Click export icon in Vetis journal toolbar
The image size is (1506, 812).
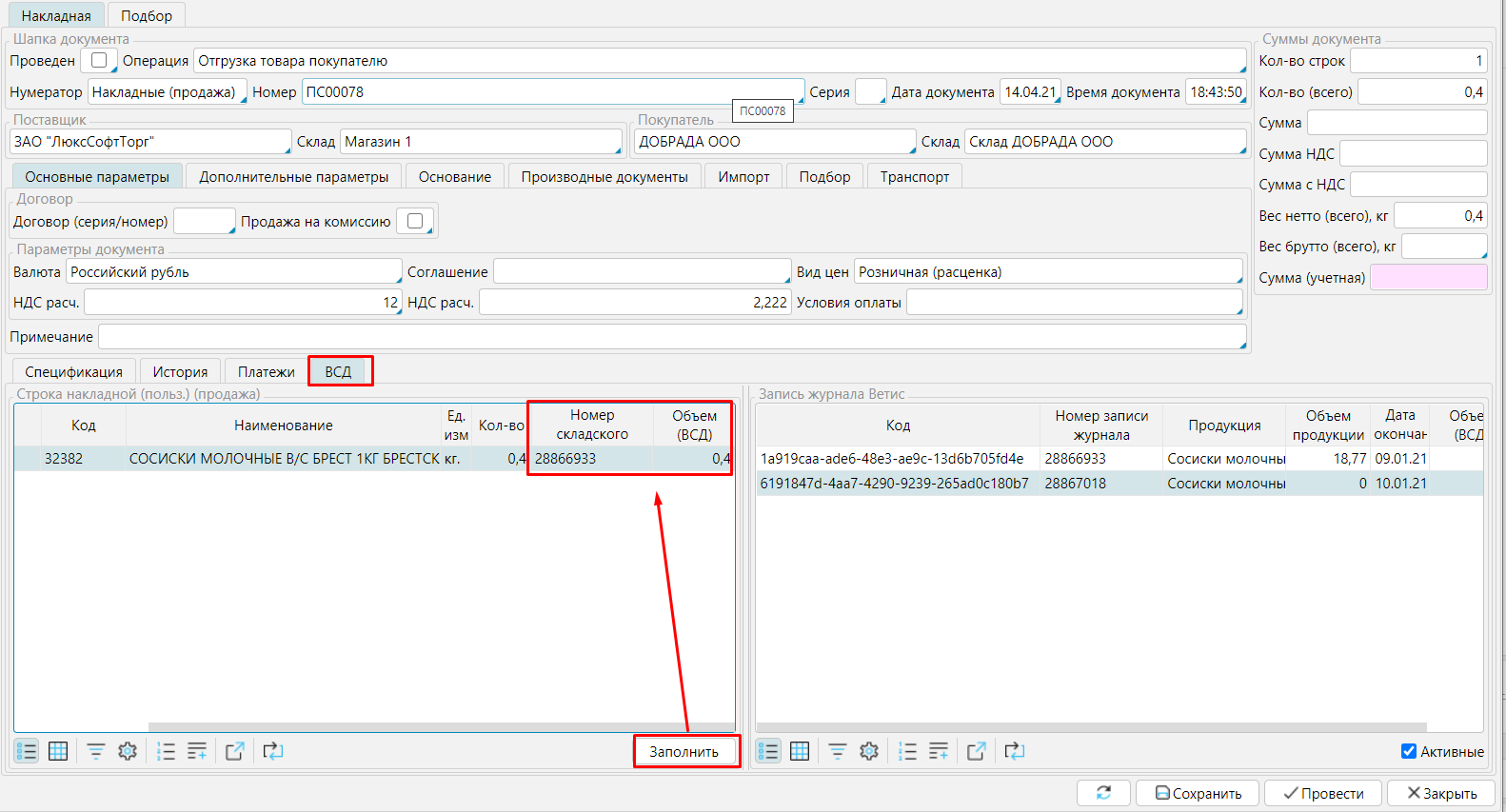(976, 751)
